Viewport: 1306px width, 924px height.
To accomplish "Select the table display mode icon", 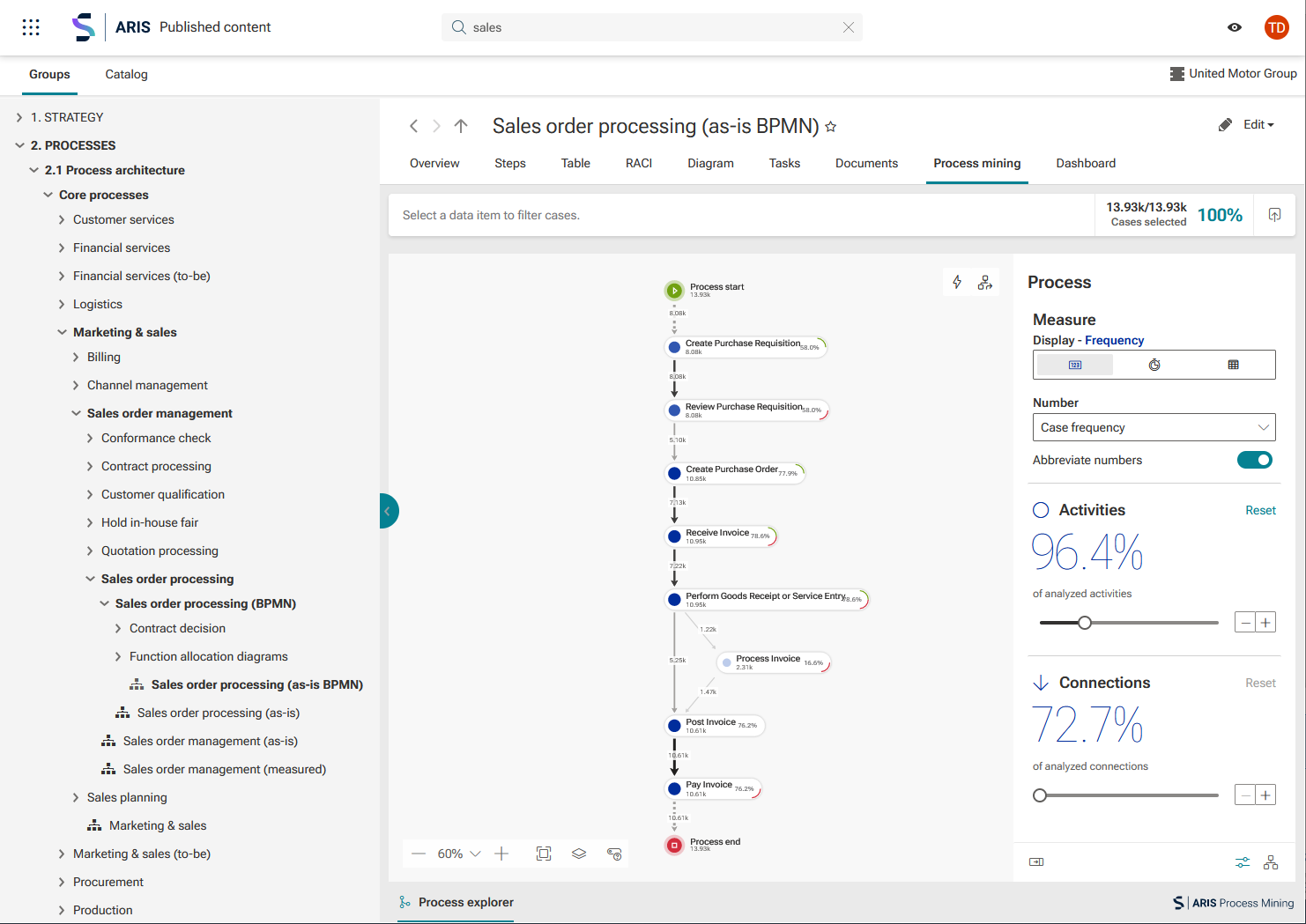I will coord(1234,365).
